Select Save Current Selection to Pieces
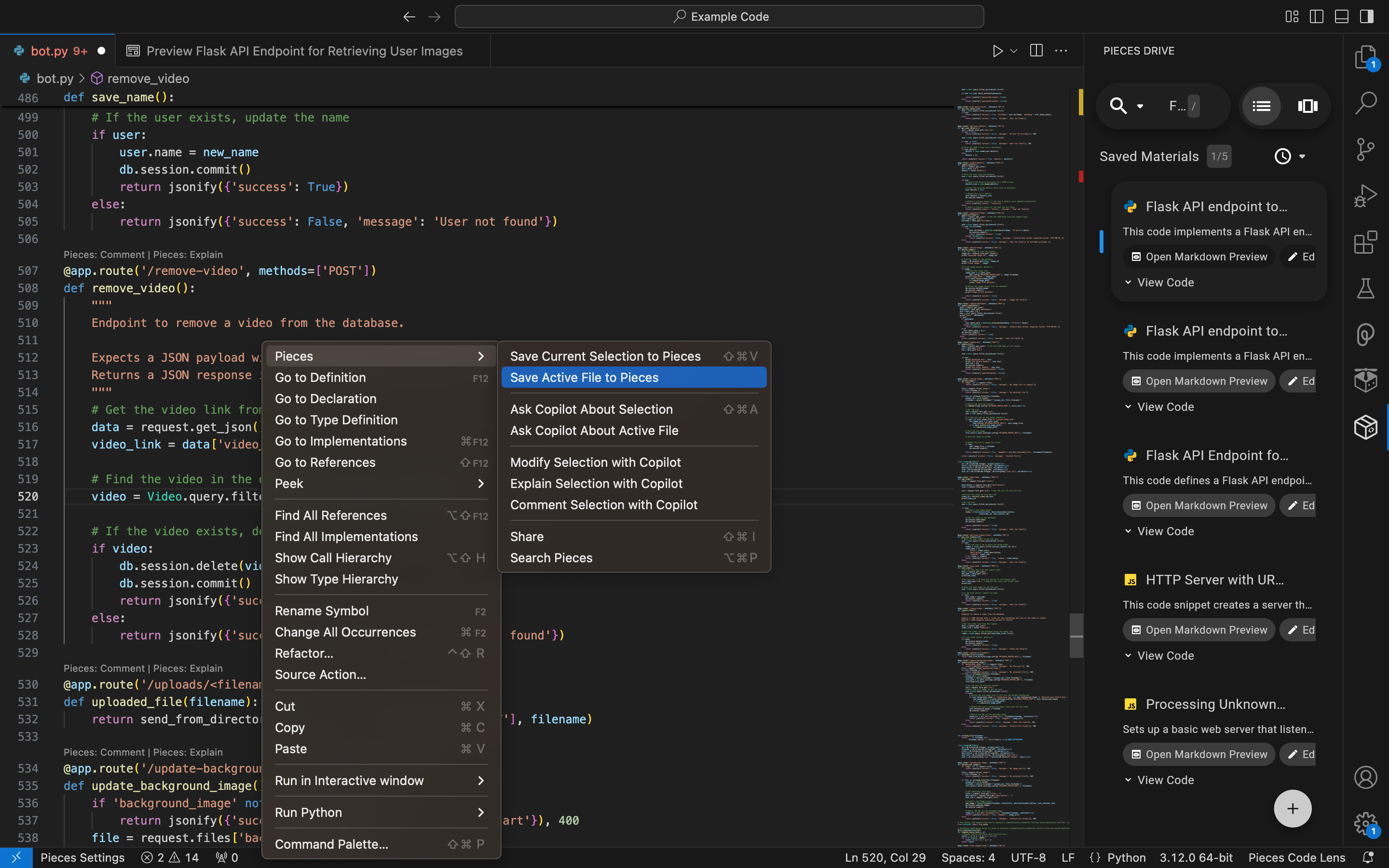The width and height of the screenshot is (1389, 868). [634, 356]
